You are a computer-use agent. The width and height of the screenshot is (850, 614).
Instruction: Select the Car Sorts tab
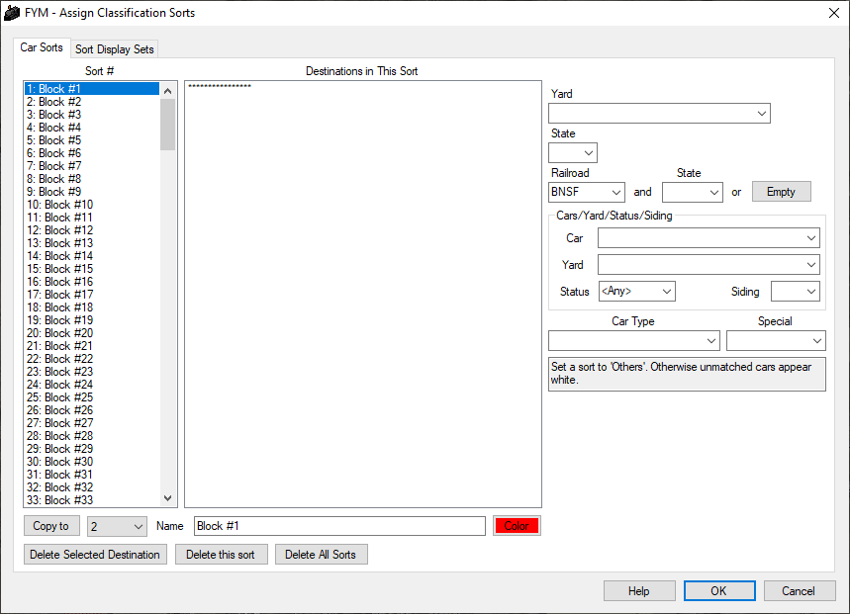[x=41, y=48]
